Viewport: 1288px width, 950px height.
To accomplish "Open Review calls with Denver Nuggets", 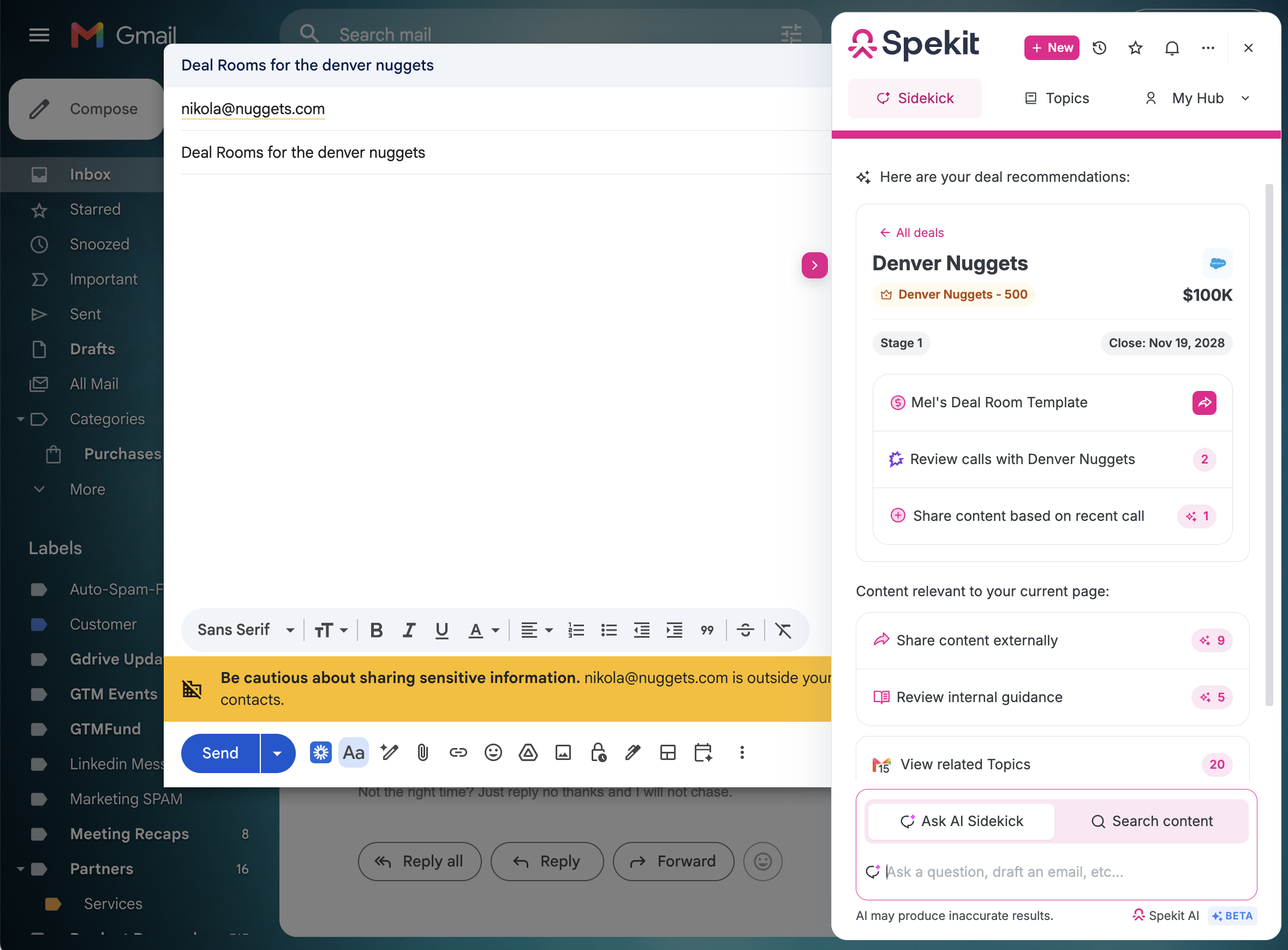I will click(x=1052, y=460).
